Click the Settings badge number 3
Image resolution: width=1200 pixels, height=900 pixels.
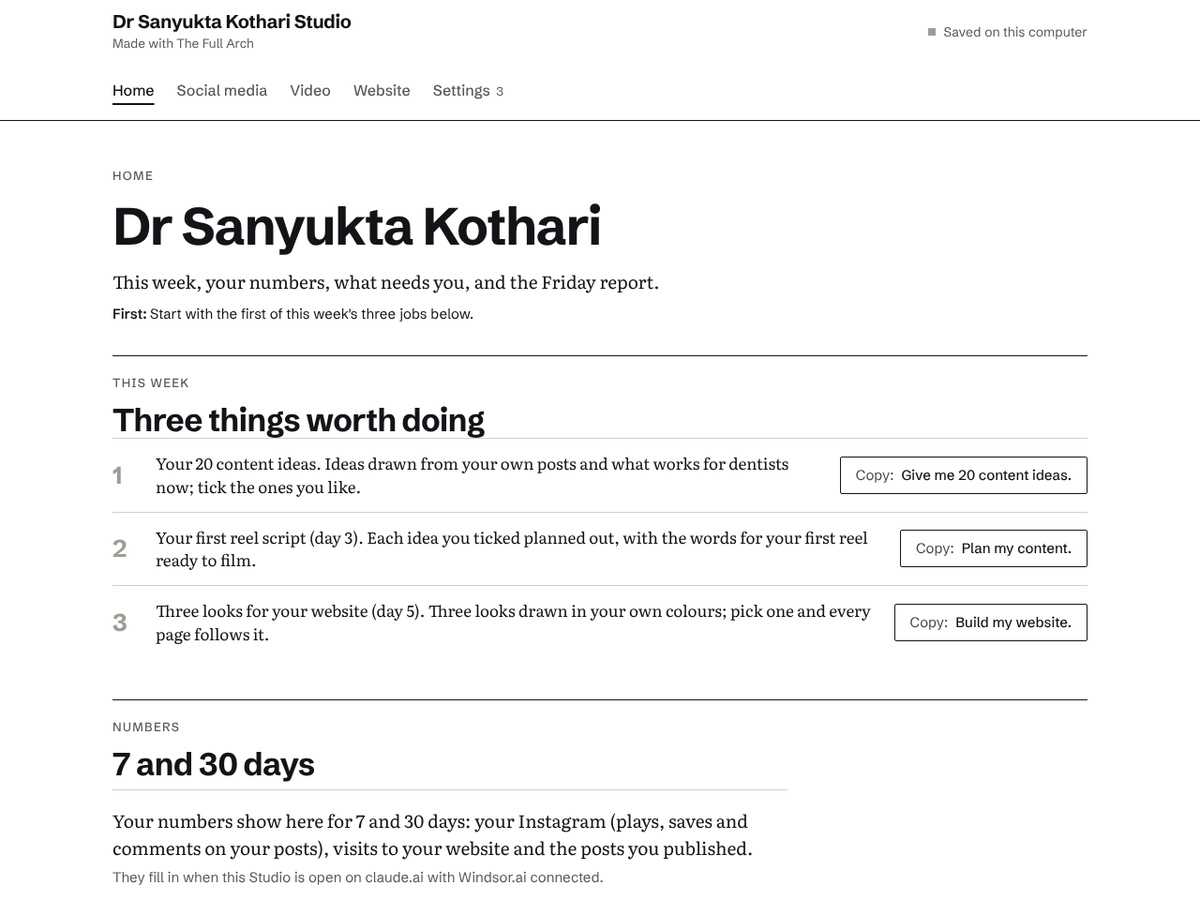click(499, 92)
